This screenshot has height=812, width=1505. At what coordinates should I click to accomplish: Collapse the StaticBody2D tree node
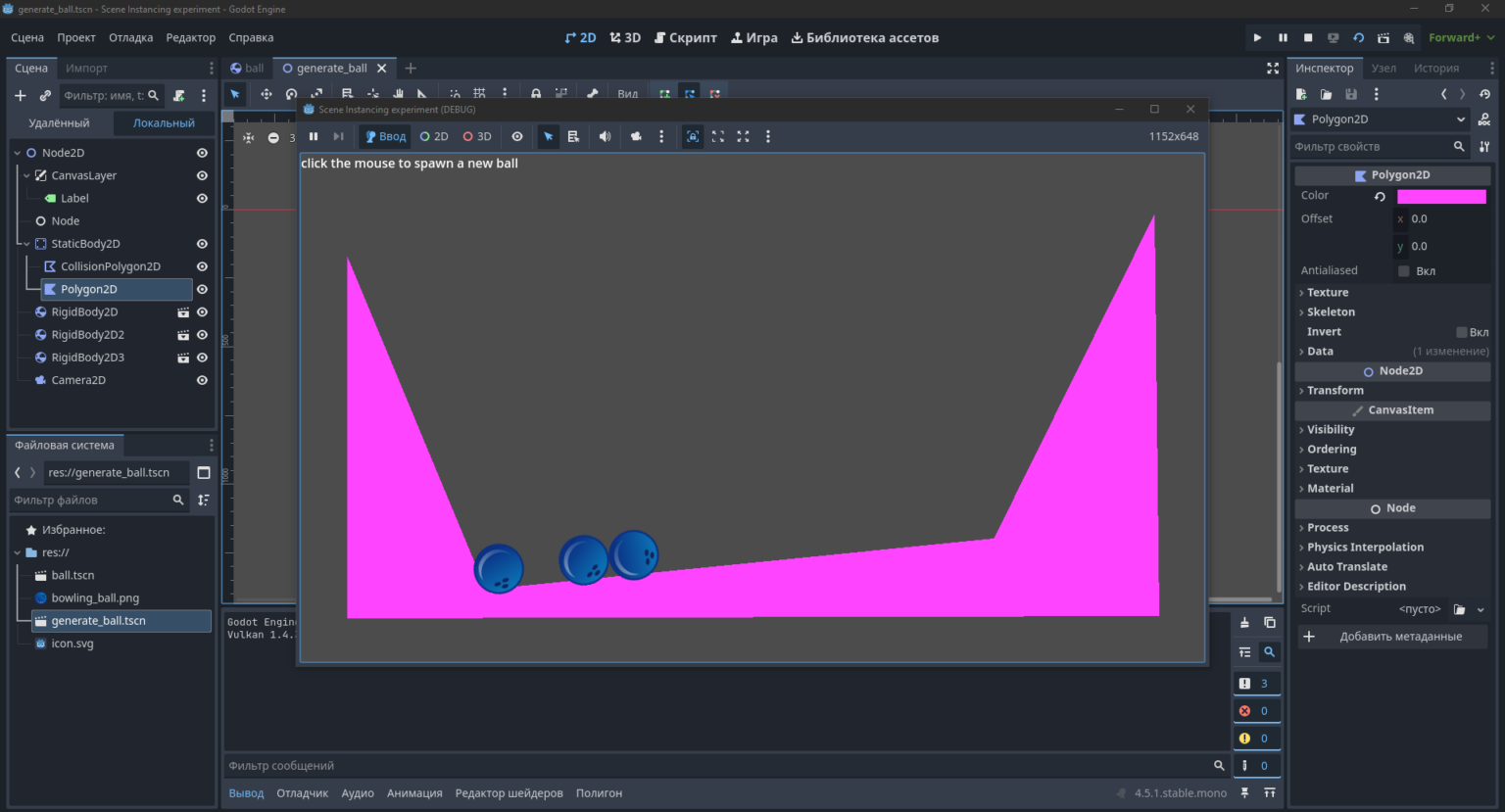point(26,244)
